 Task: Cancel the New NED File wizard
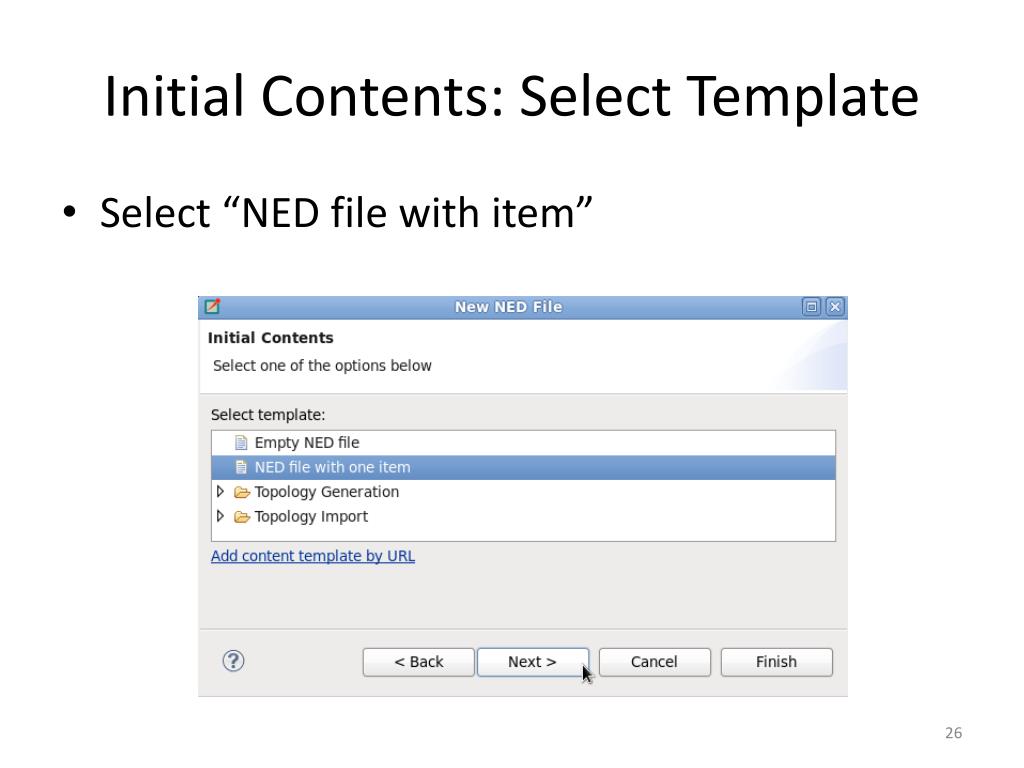pos(654,662)
